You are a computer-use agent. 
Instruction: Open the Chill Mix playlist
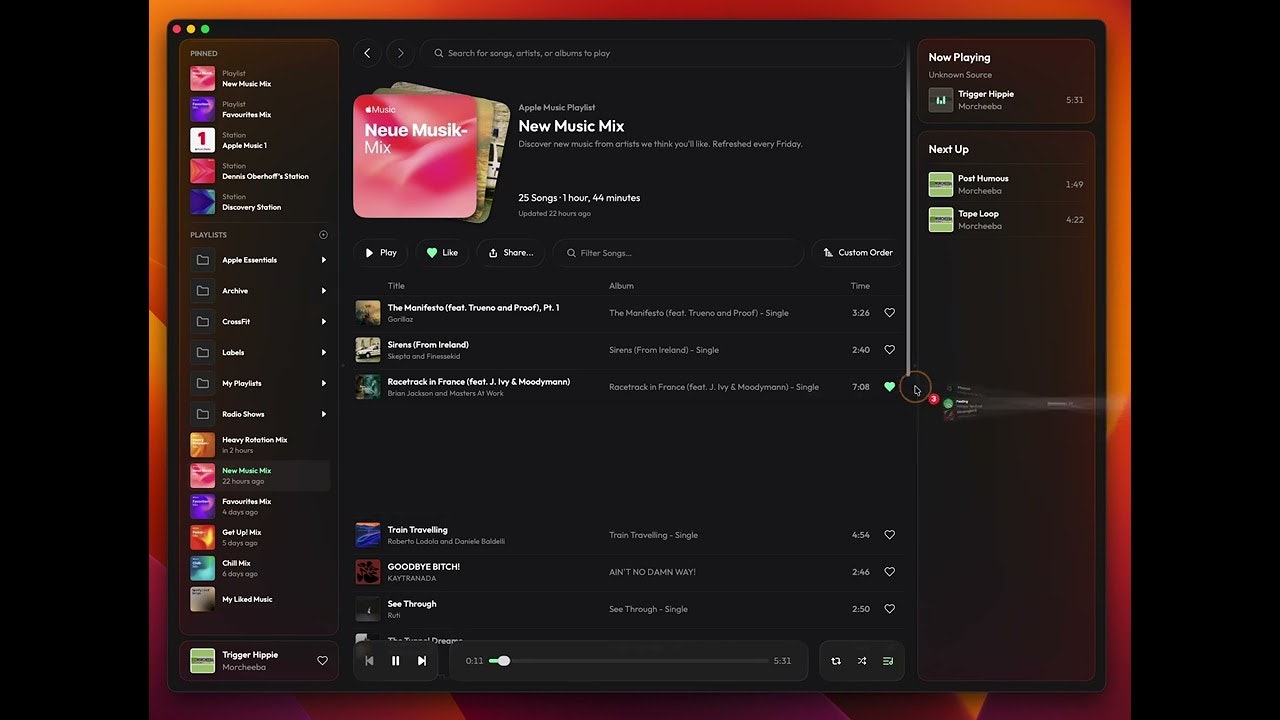coord(237,568)
